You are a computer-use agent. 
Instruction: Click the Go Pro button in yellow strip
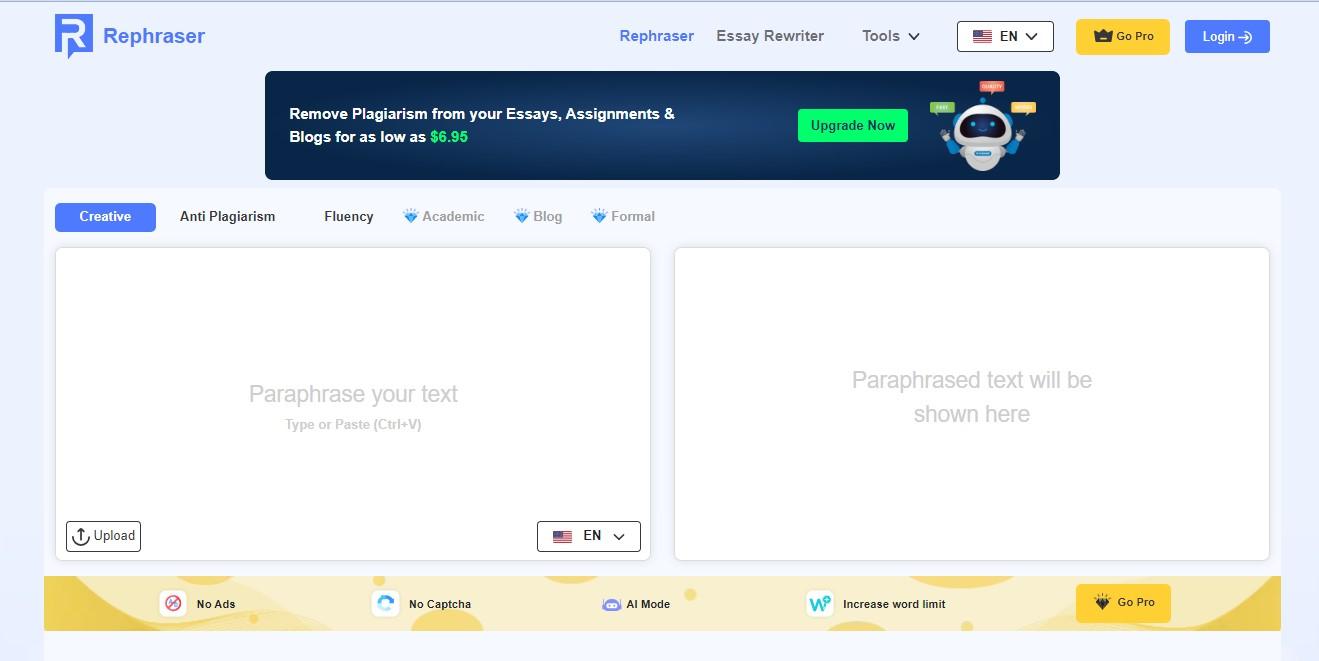point(1123,603)
